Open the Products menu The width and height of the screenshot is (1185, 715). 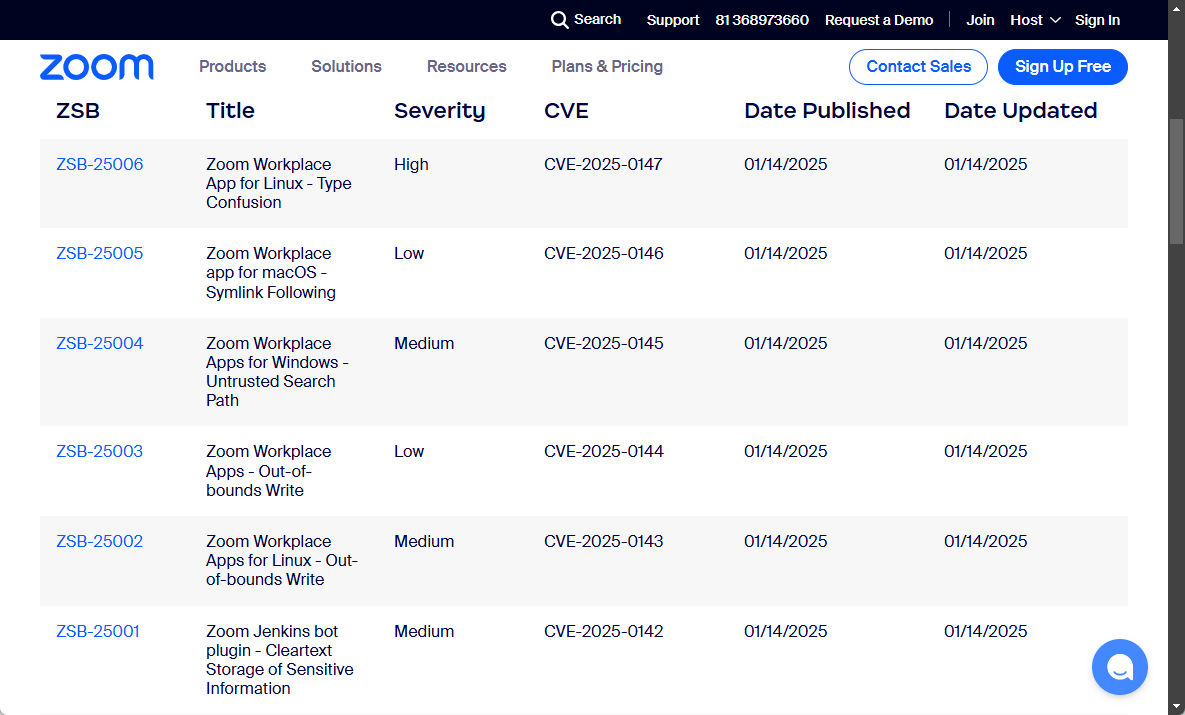pyautogui.click(x=233, y=67)
